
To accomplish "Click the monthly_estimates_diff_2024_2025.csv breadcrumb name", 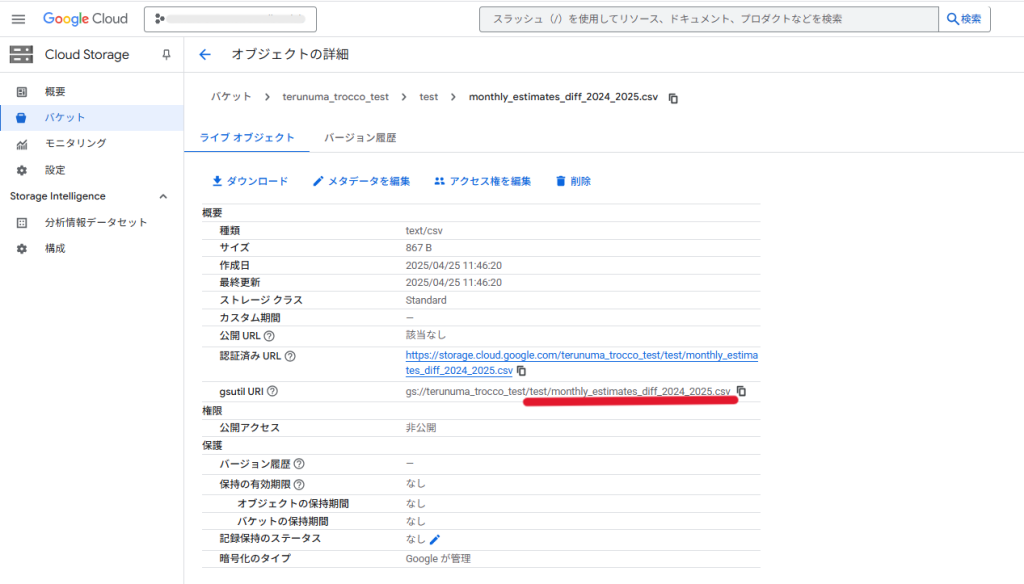I will click(563, 97).
